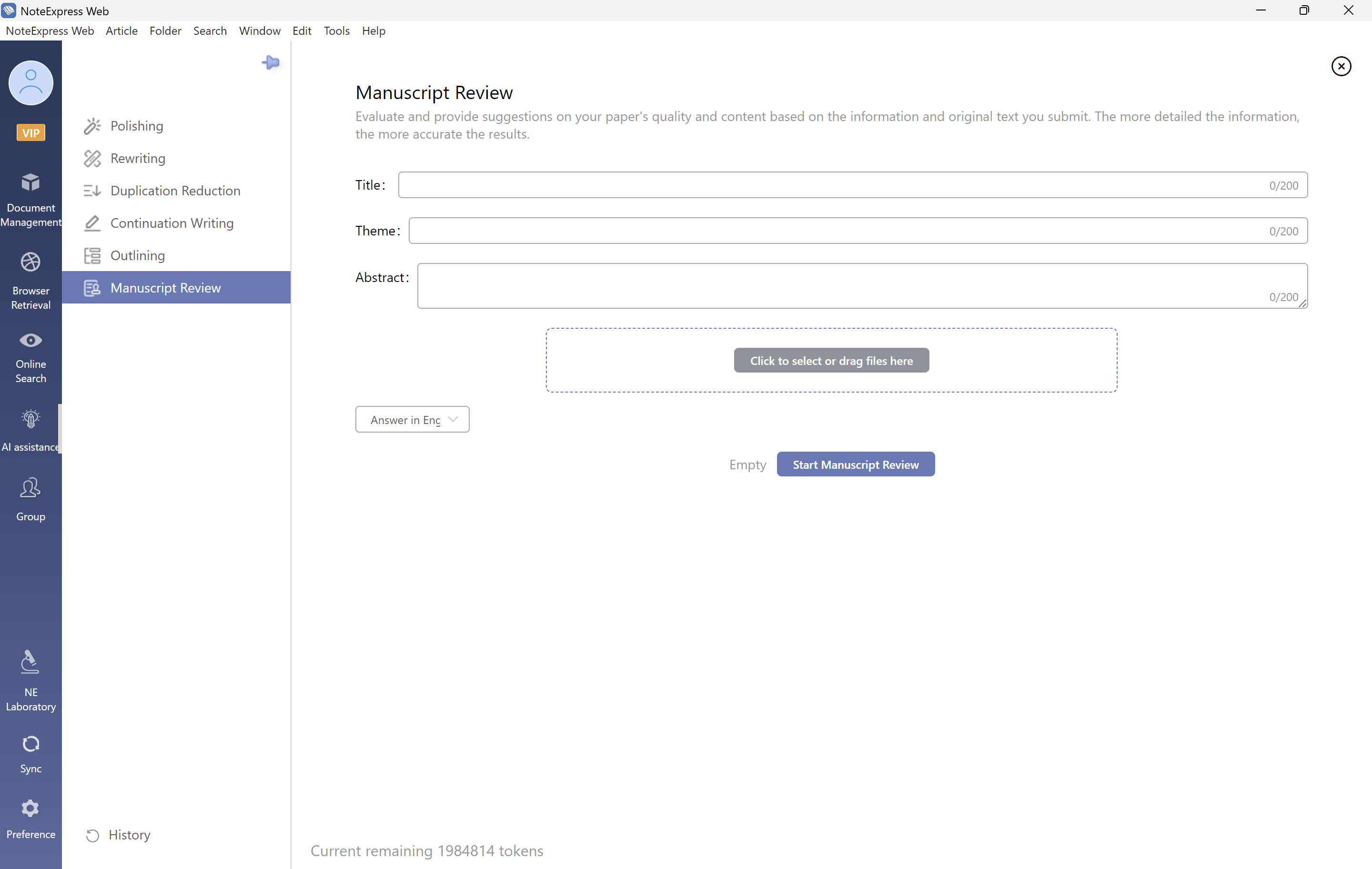Click into the Theme input field
The image size is (1372, 869).
click(x=857, y=231)
